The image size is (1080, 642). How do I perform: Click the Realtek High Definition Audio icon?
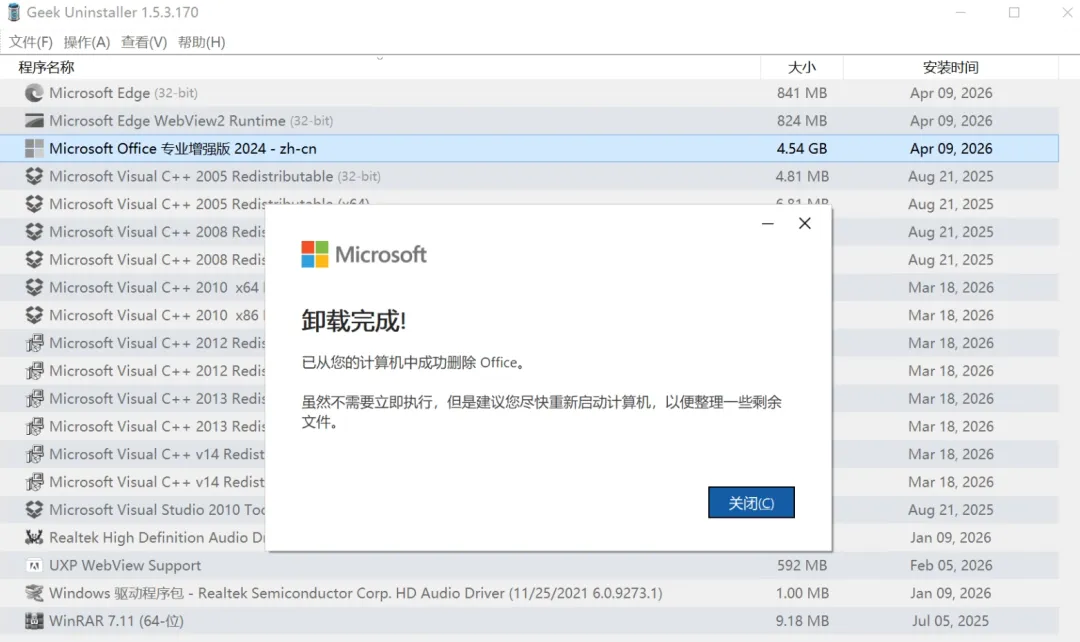(34, 538)
